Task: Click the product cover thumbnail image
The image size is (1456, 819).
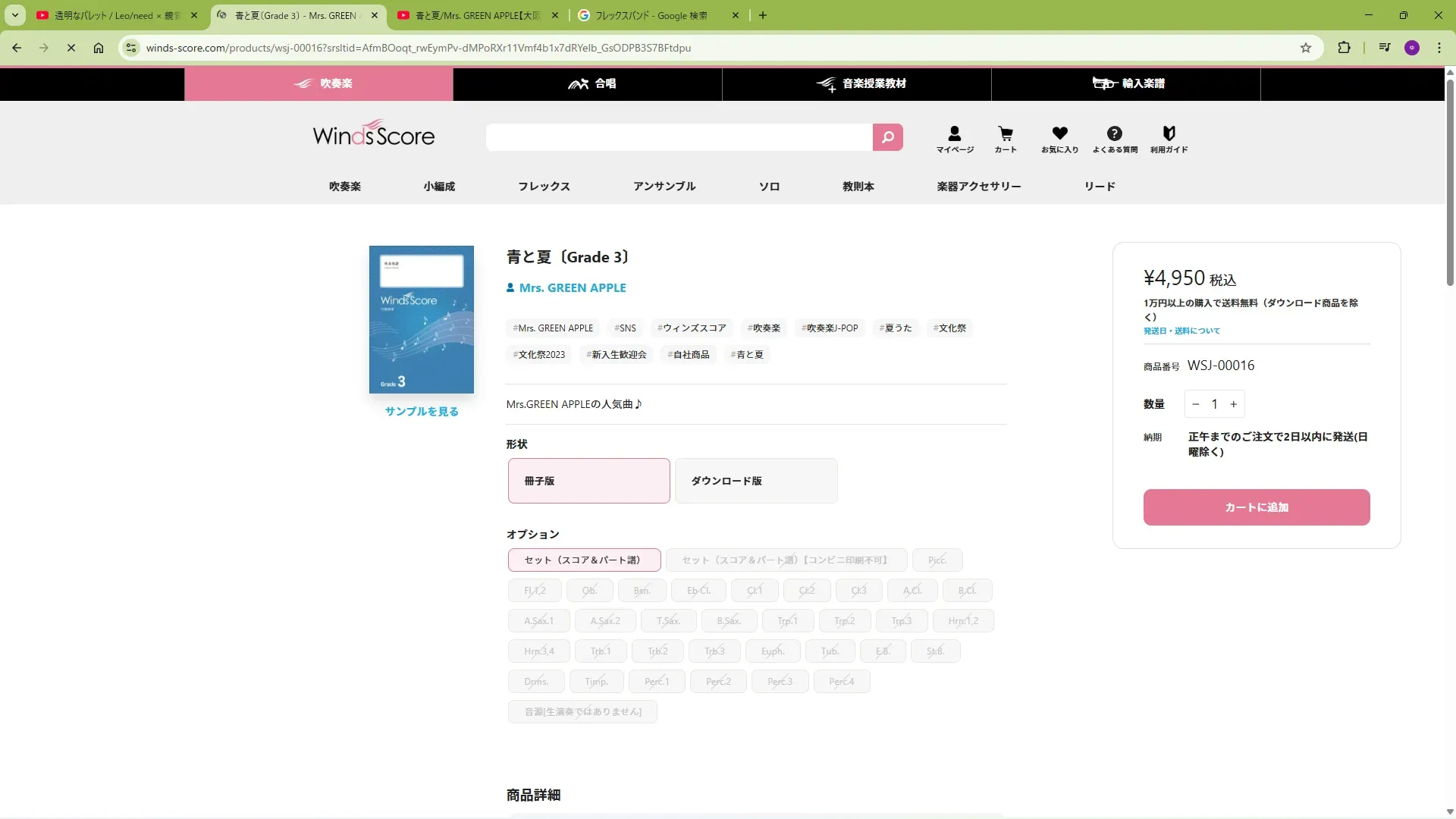Action: [x=422, y=319]
